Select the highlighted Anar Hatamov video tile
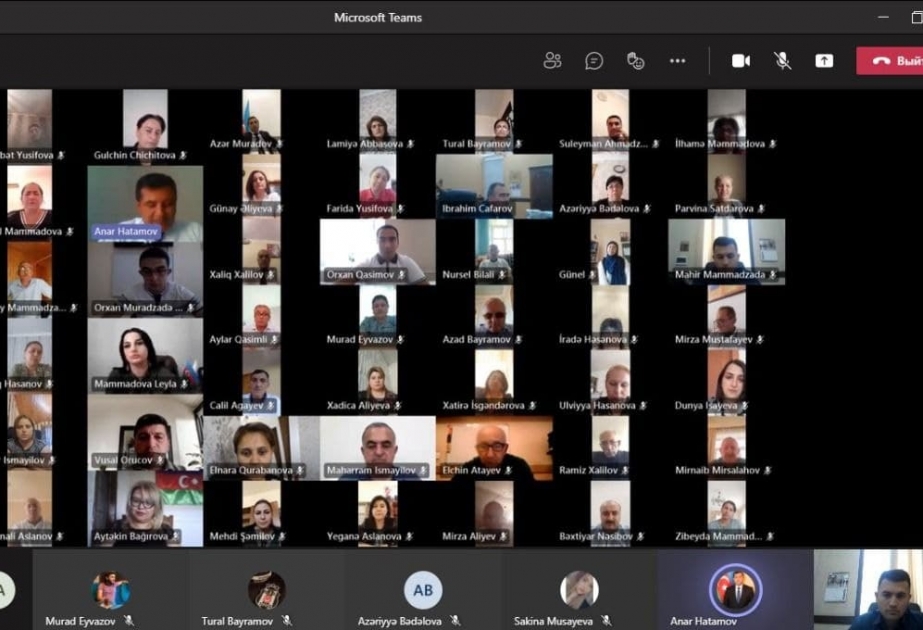This screenshot has height=630, width=923. pyautogui.click(x=145, y=204)
